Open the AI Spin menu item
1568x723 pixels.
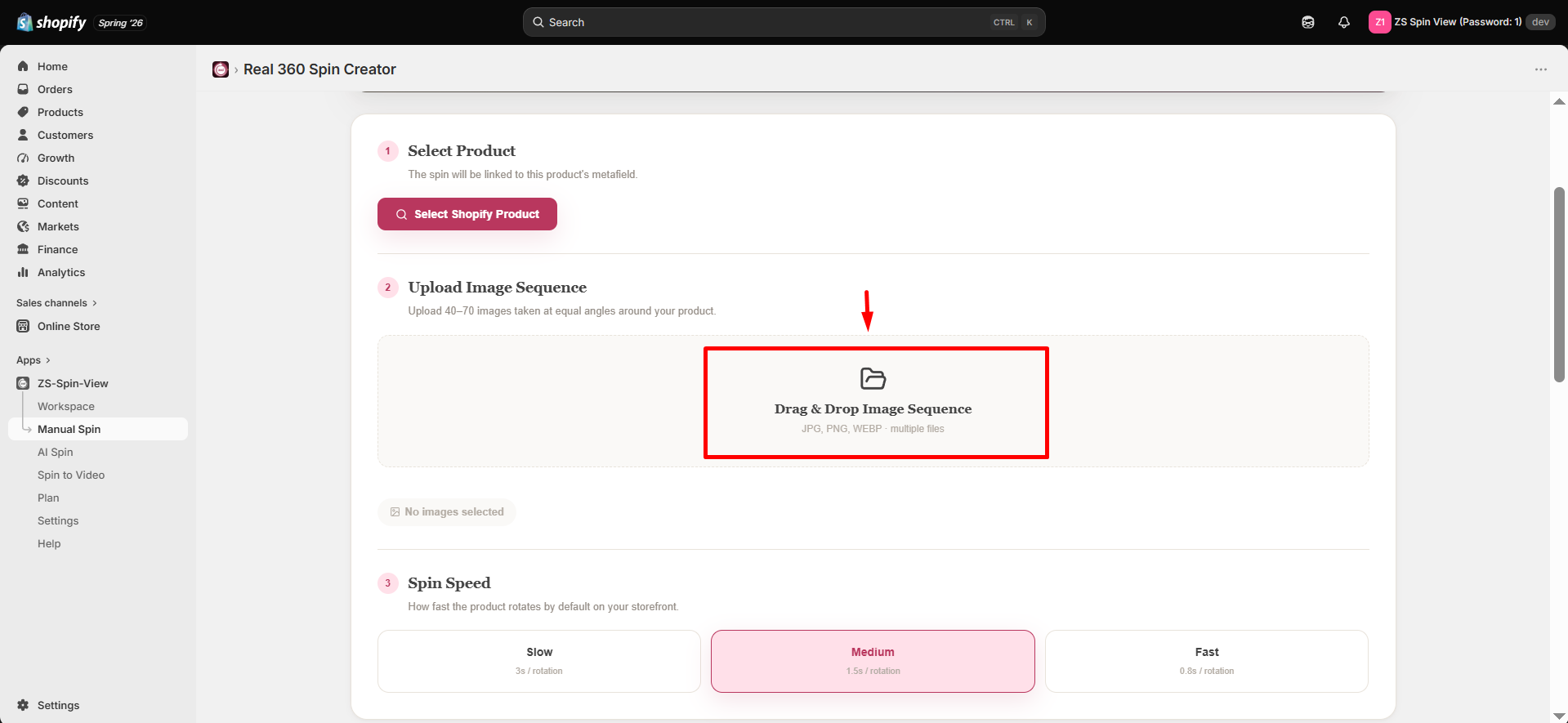[x=56, y=452]
